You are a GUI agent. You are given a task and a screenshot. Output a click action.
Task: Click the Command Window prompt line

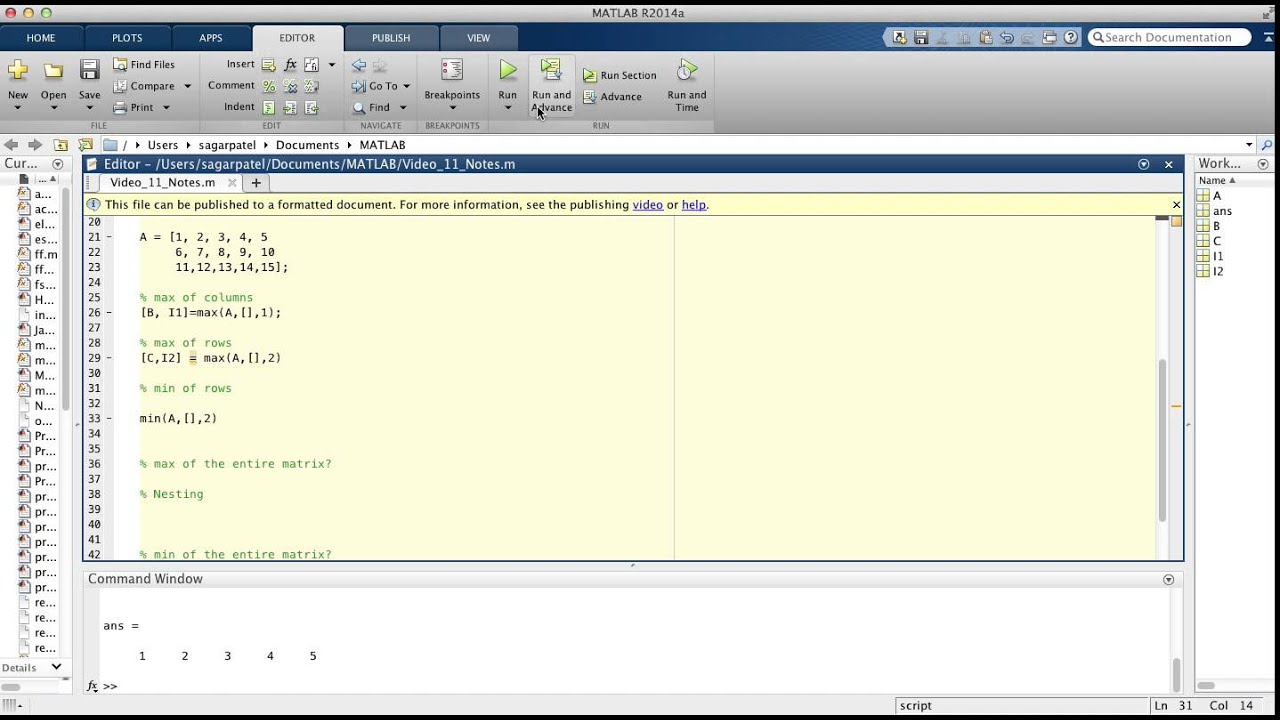tap(630, 686)
